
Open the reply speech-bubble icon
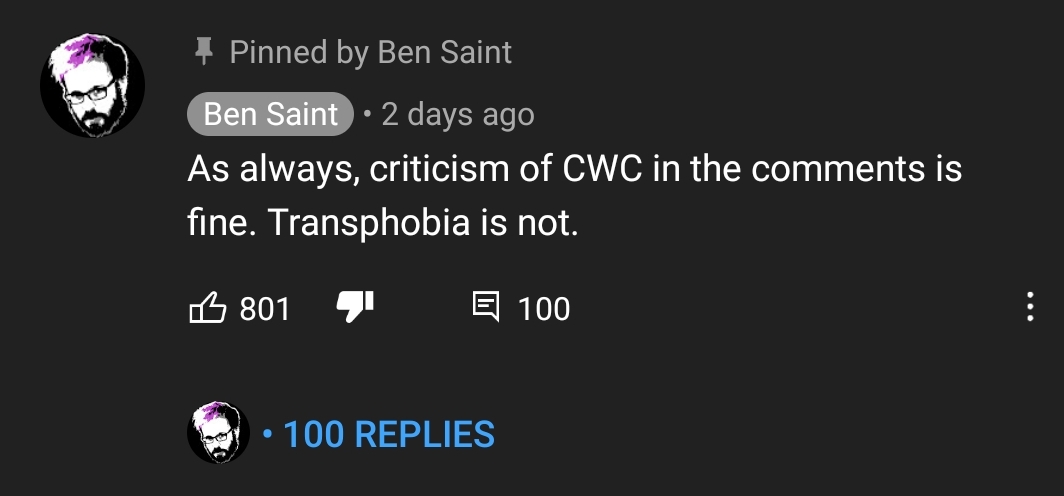coord(486,307)
